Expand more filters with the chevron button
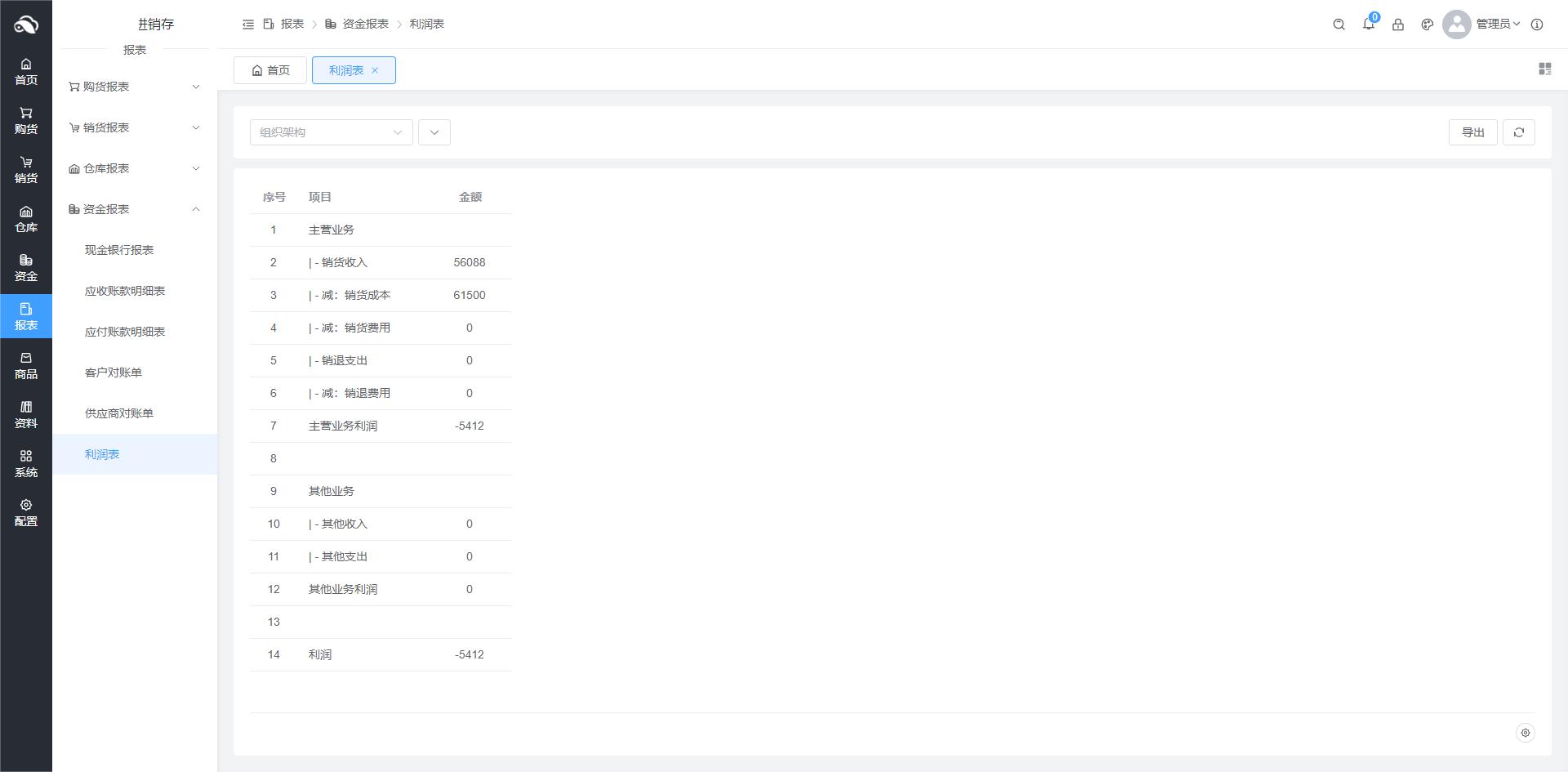 point(434,132)
